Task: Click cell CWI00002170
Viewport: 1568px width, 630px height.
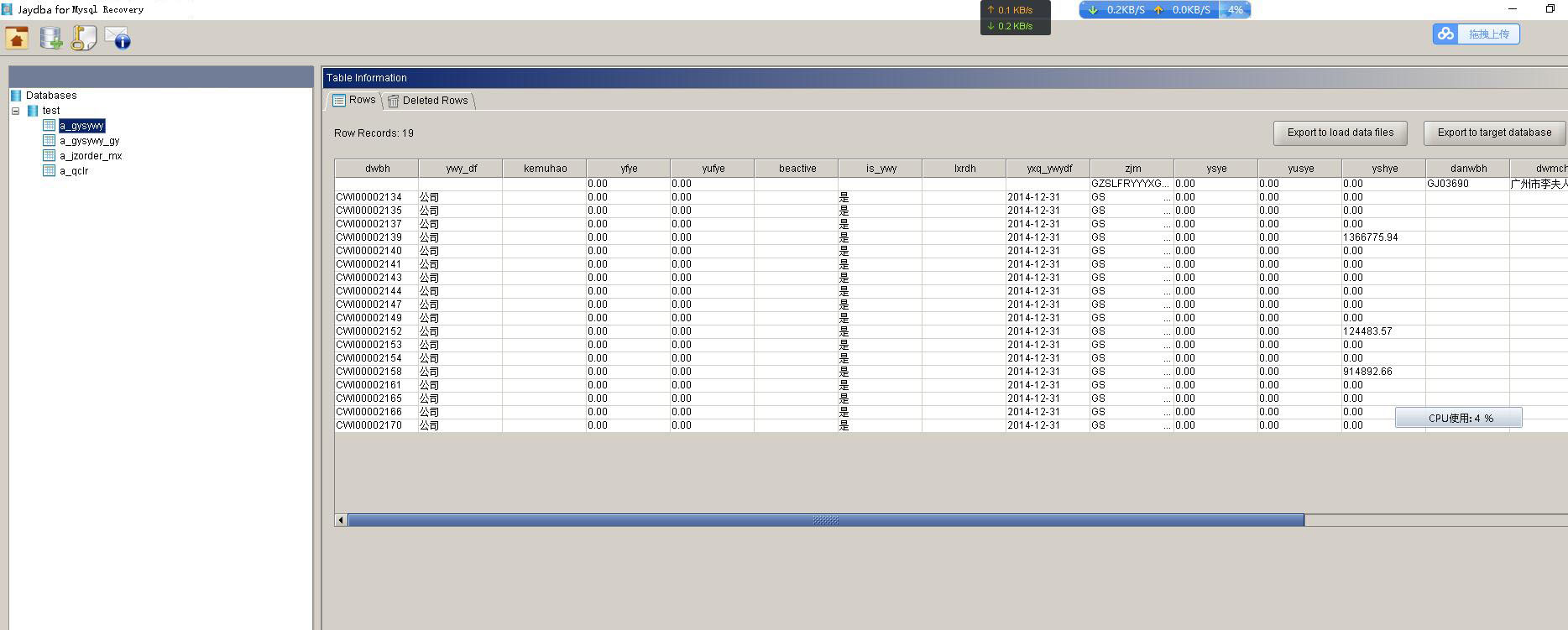Action: 377,425
